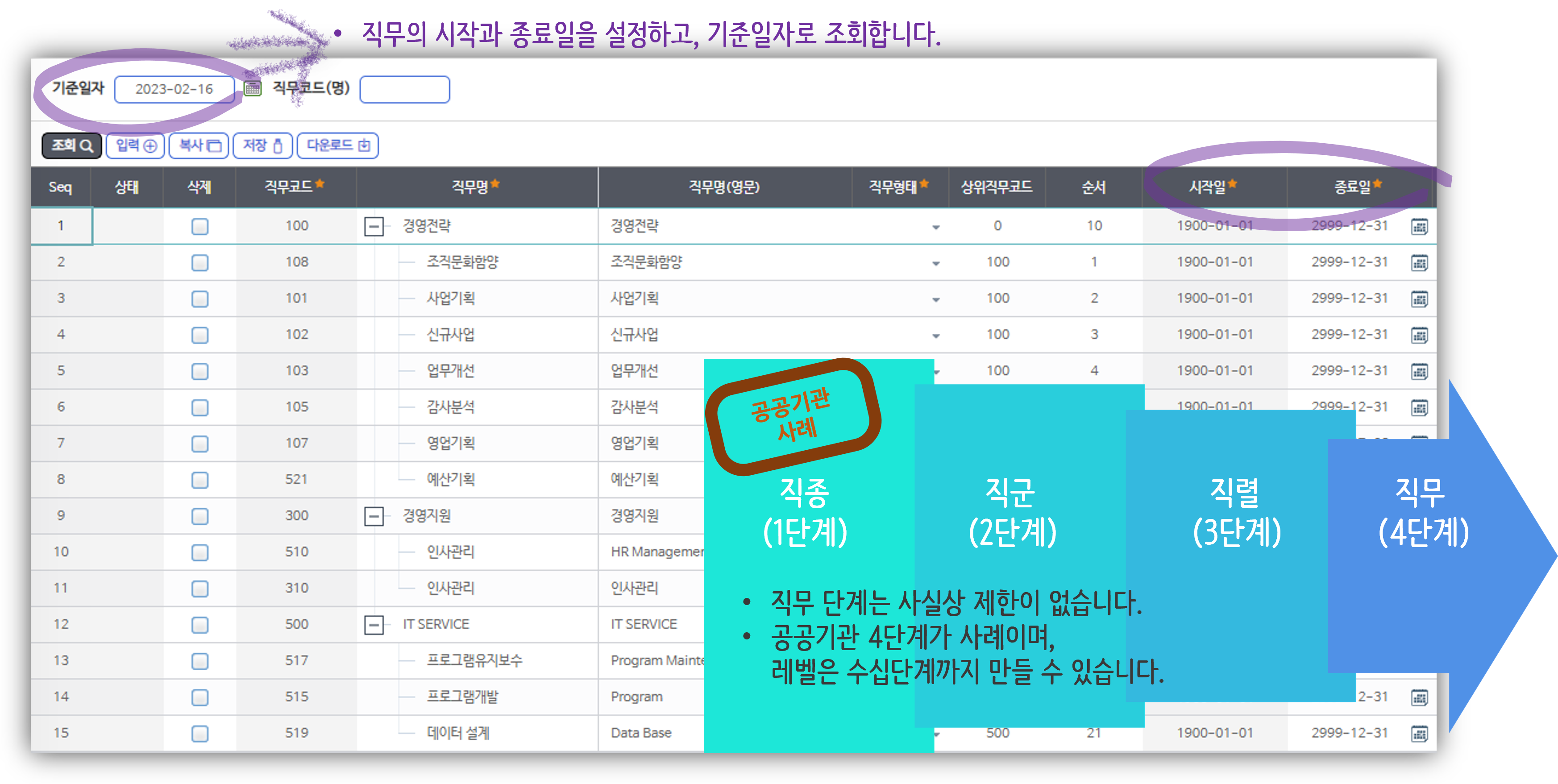Viewport: 1558px width, 784px height.
Task: Sort by the 직무명 column header
Action: click(477, 187)
